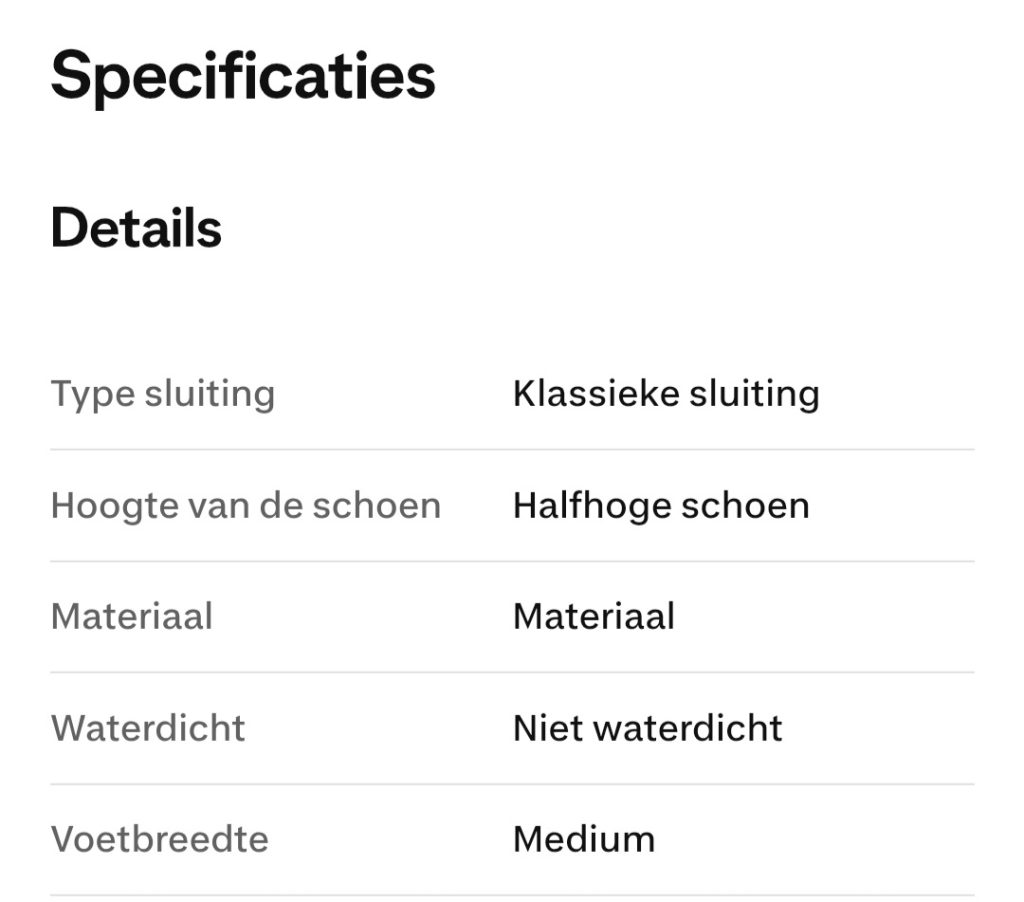Click the Medium value
Viewport: 1024px width, 902px height.
click(584, 839)
